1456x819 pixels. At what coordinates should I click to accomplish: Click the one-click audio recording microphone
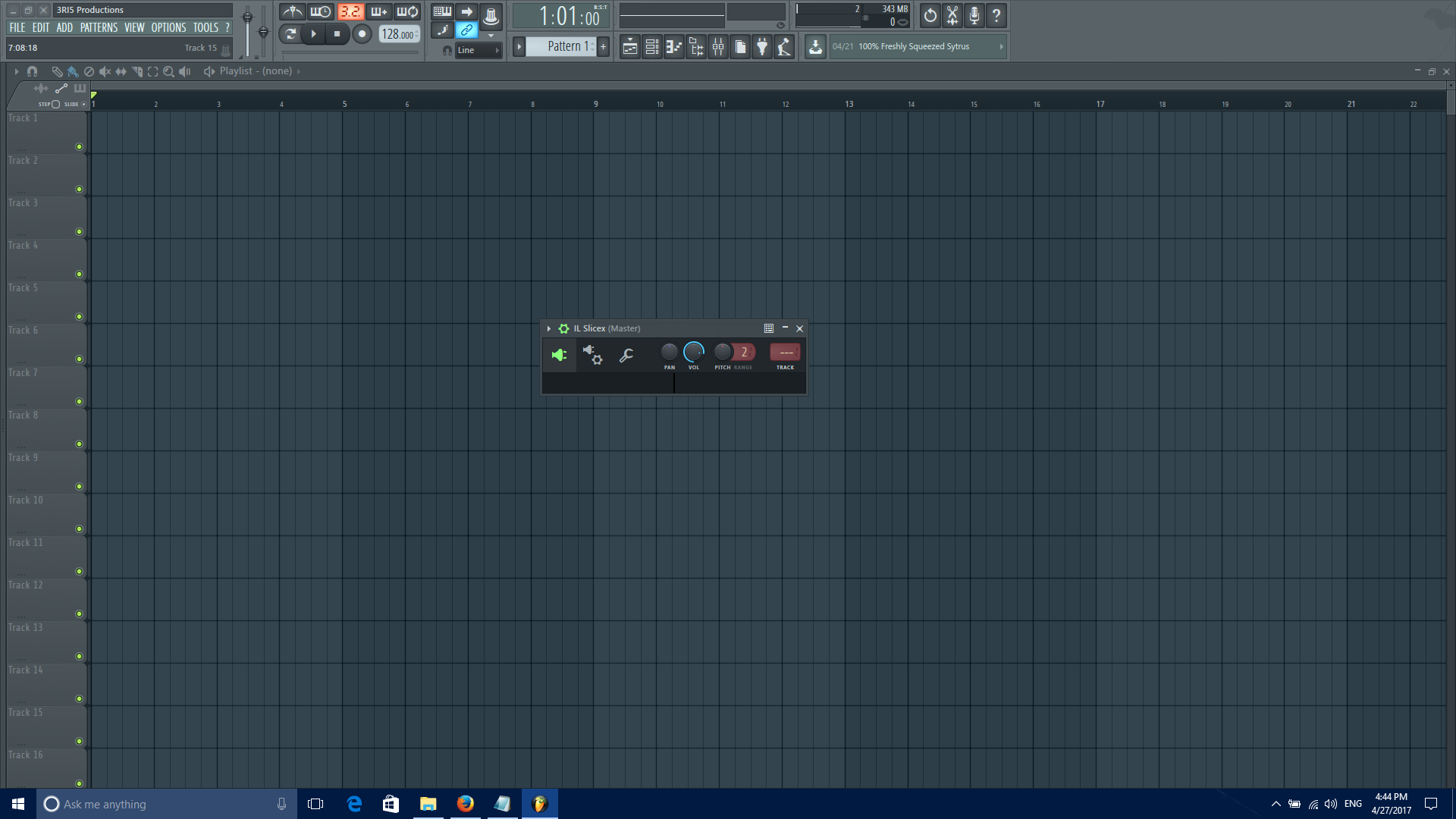click(974, 15)
